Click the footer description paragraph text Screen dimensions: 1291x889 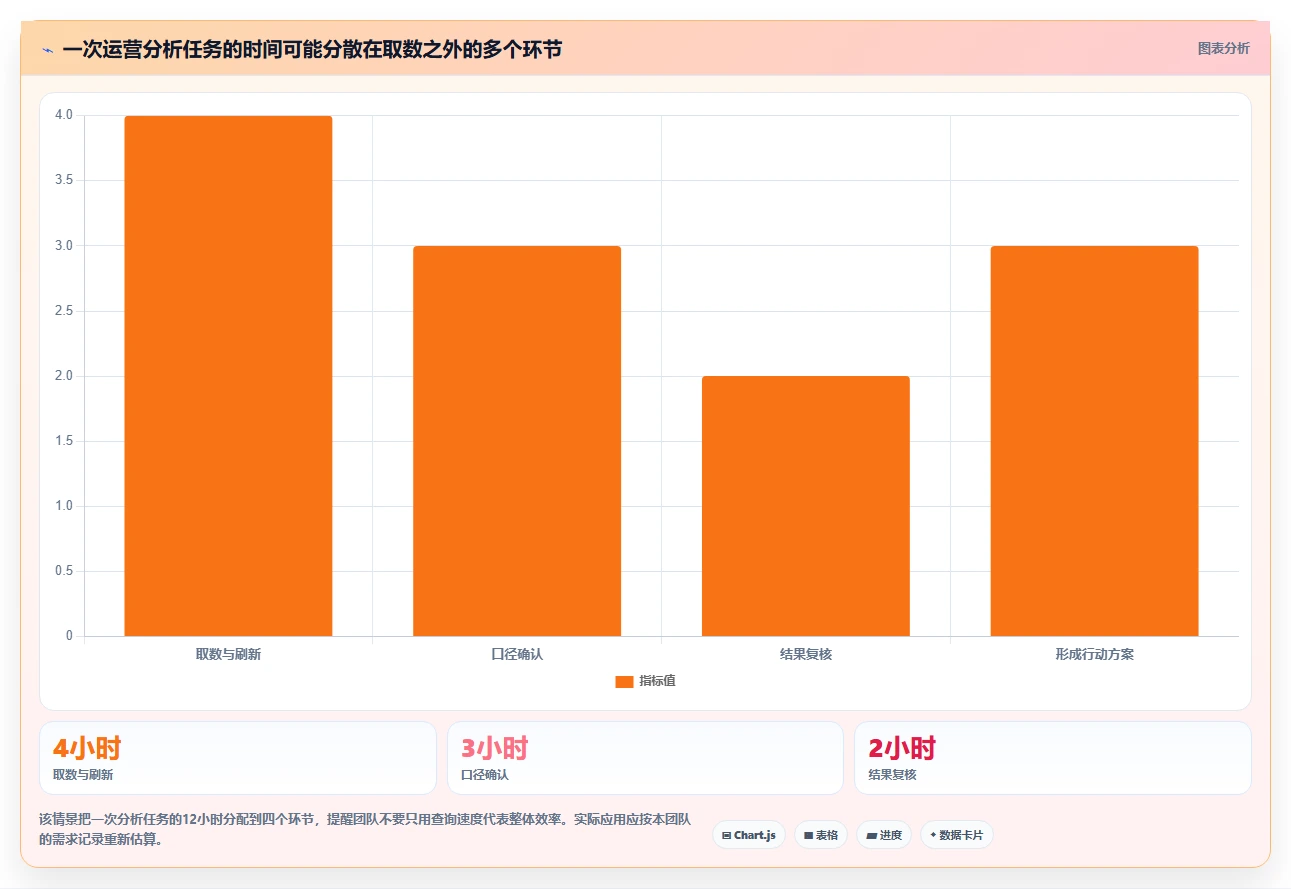click(365, 829)
